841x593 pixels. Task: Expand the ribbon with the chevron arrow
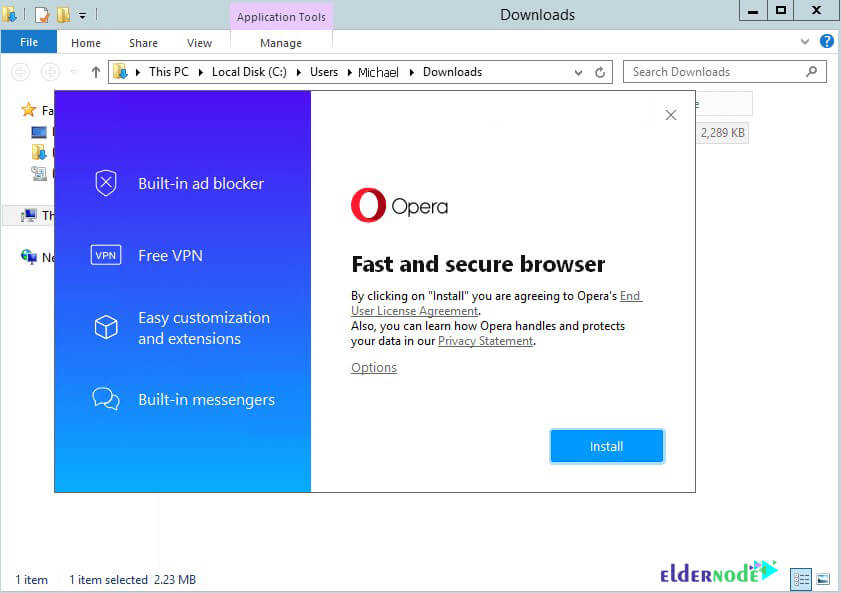(805, 41)
